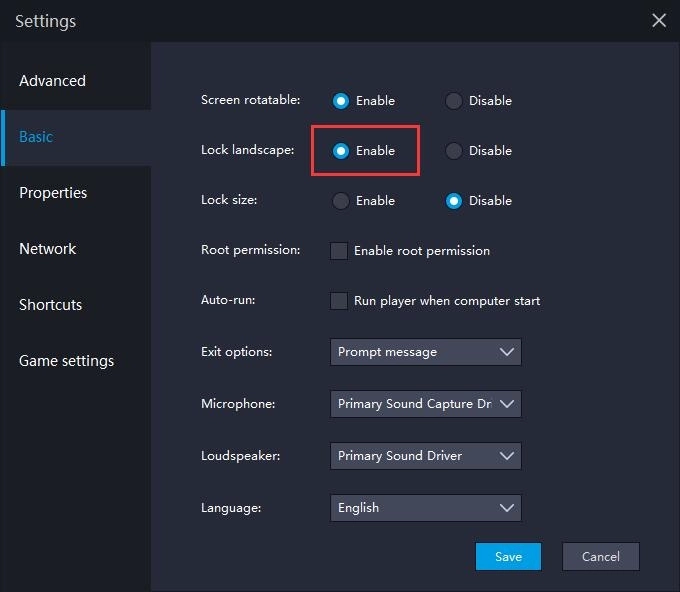Open the Language dropdown

pos(425,508)
